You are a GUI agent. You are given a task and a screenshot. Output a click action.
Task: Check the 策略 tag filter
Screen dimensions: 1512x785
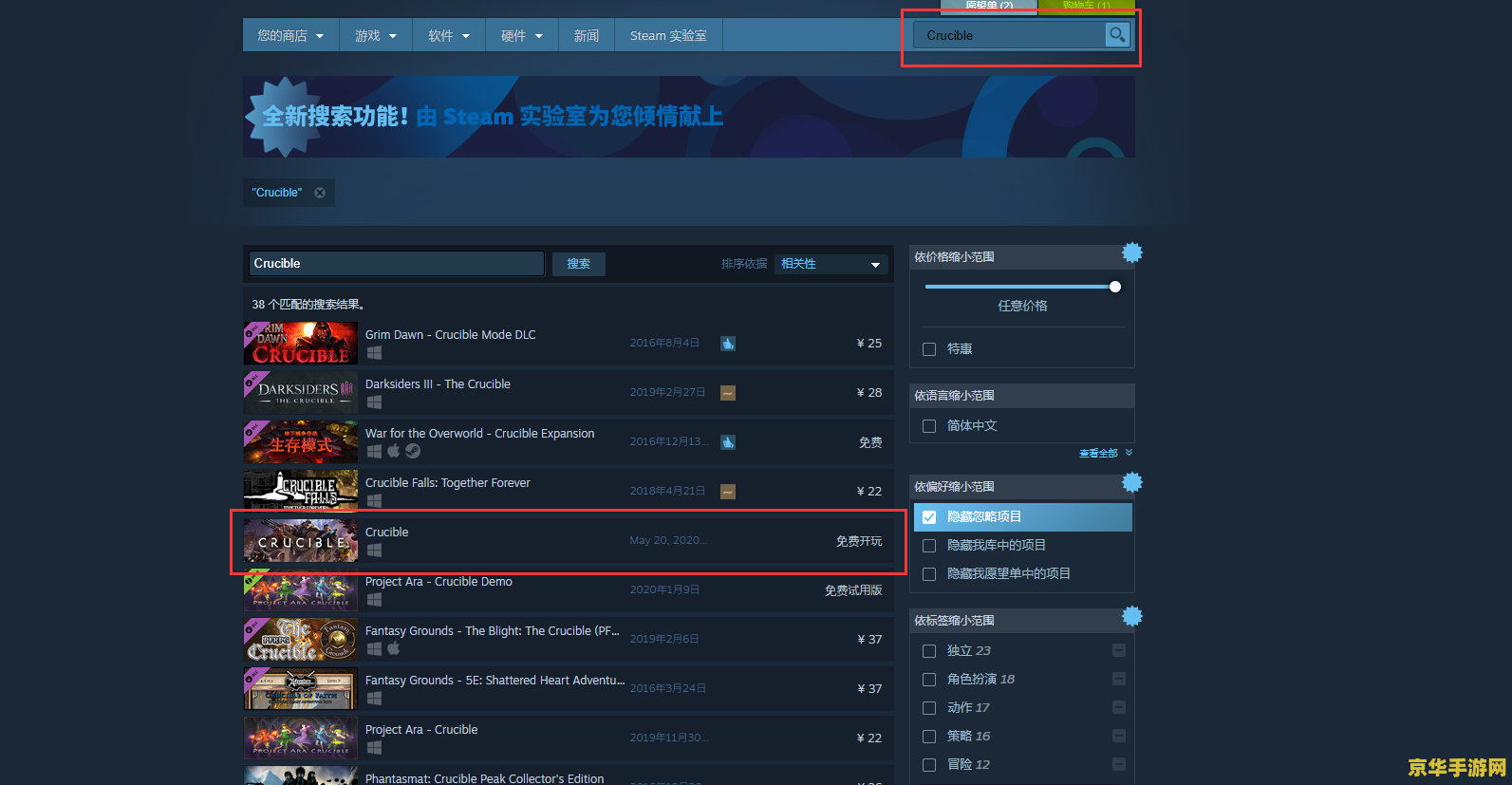(929, 737)
